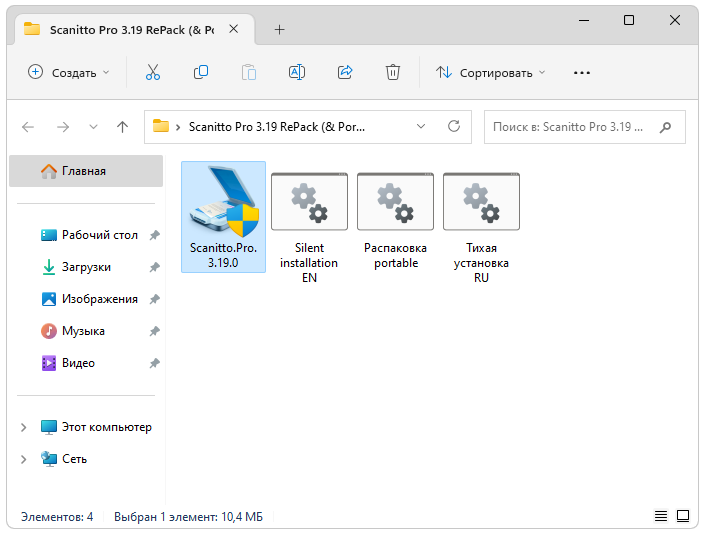The width and height of the screenshot is (705, 535).
Task: Click the Rename icon in toolbar
Action: point(297,72)
